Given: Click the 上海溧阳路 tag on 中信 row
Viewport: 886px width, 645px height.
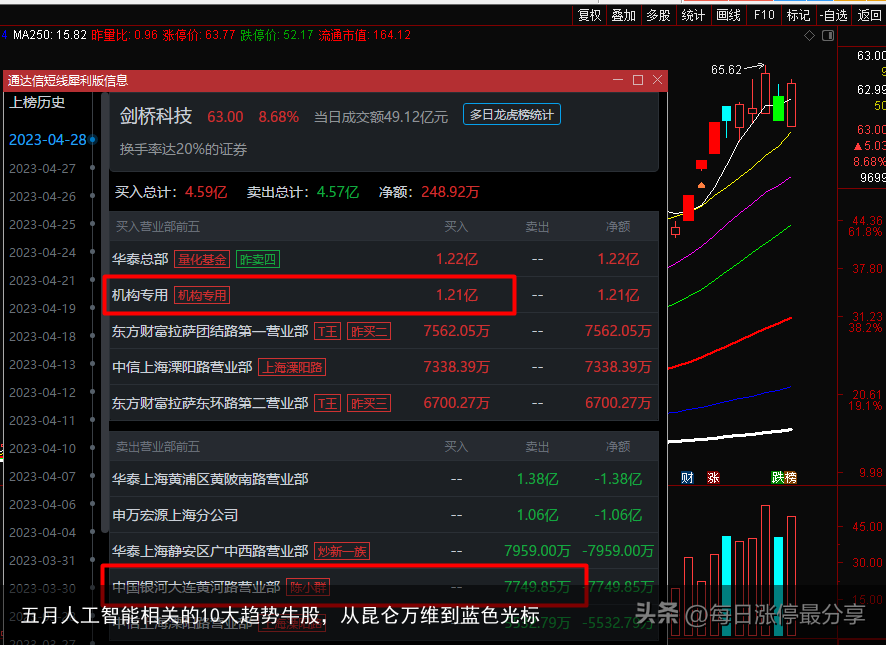Looking at the screenshot, I should pyautogui.click(x=292, y=367).
